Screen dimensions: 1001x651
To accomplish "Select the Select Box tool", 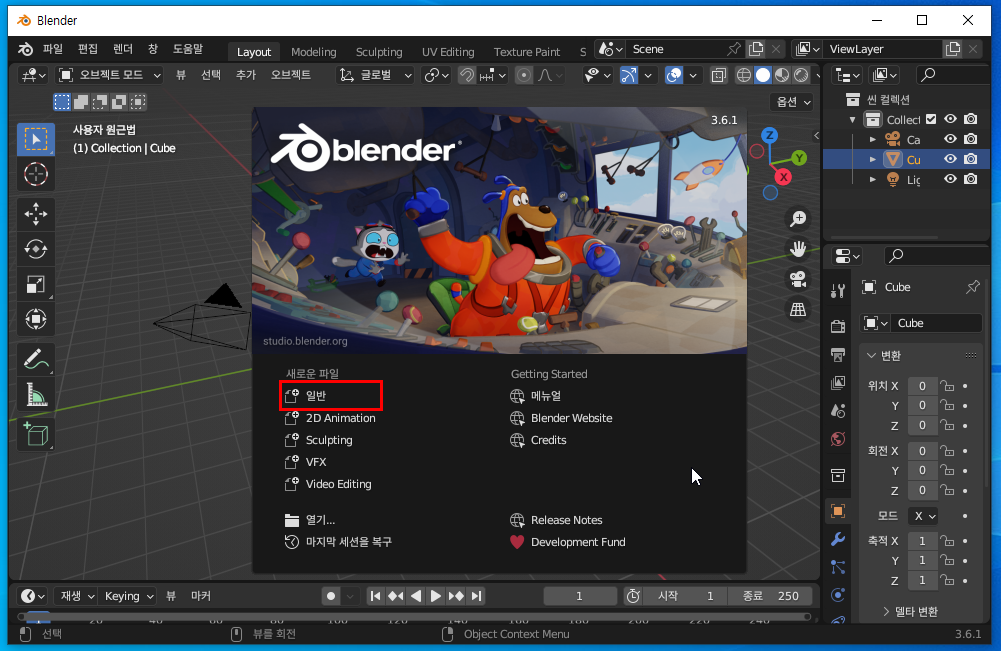I will coord(36,139).
